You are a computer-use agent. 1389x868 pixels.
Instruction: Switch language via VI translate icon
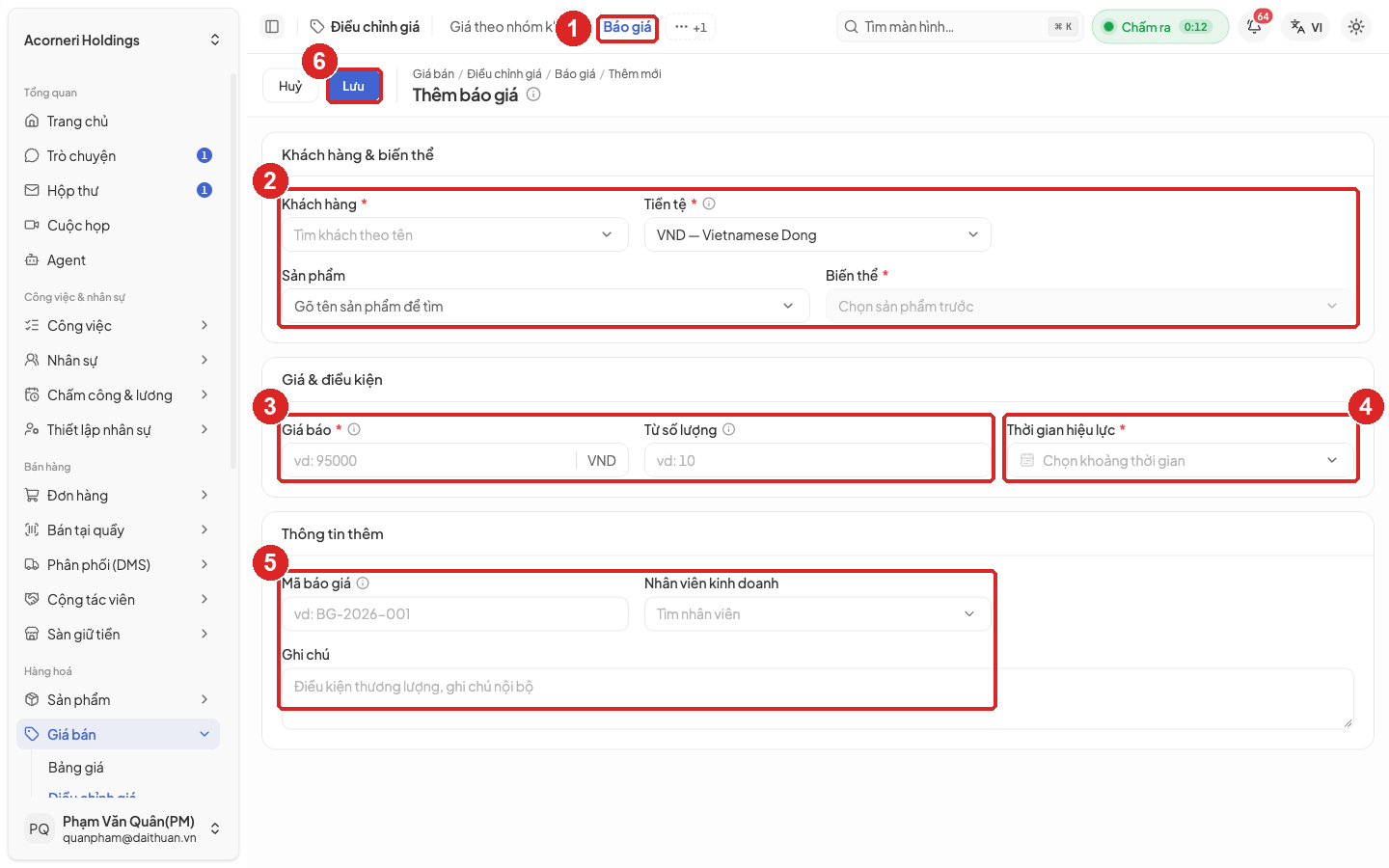[x=1307, y=27]
